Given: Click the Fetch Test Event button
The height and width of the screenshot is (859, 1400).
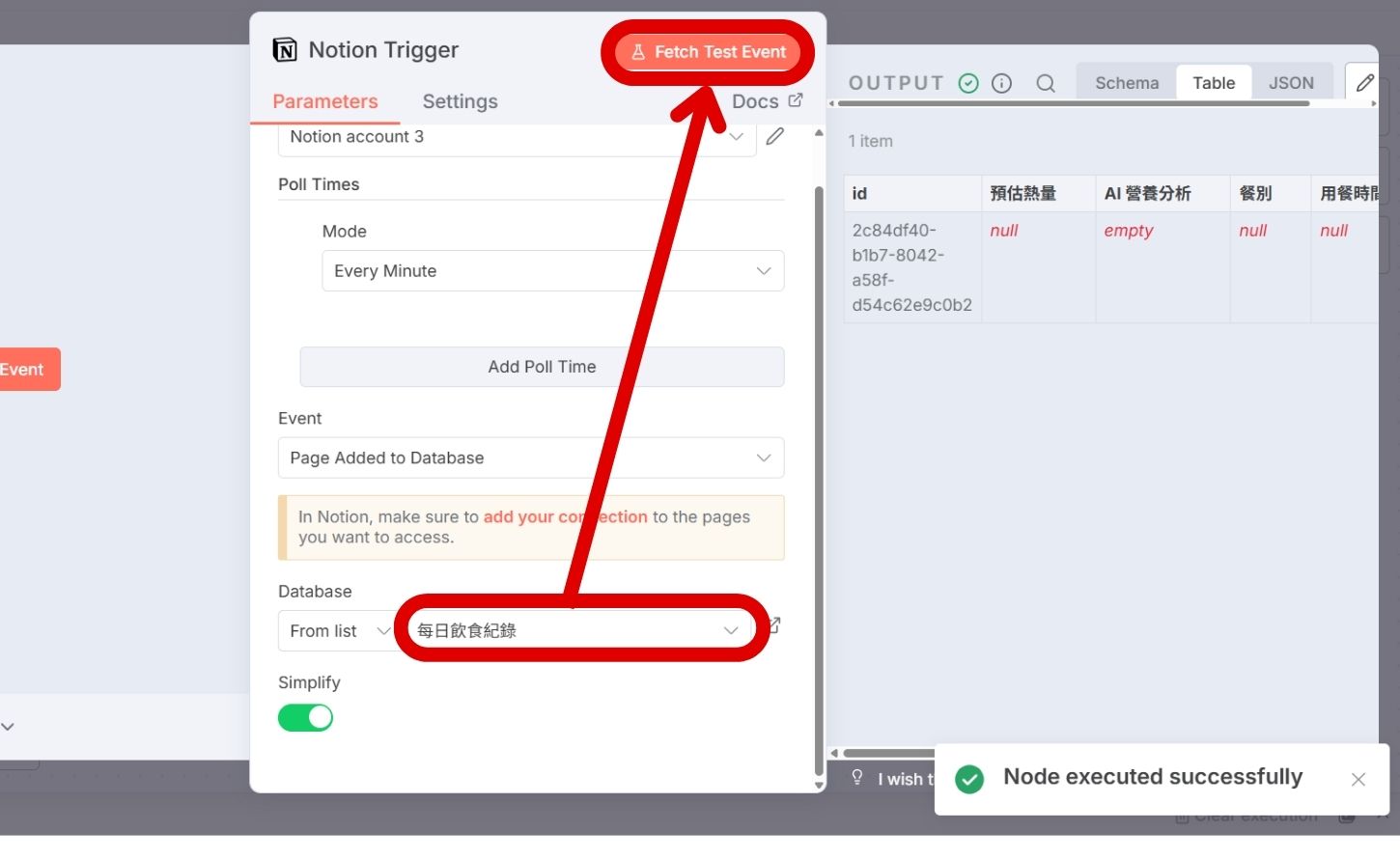Looking at the screenshot, I should 708,52.
